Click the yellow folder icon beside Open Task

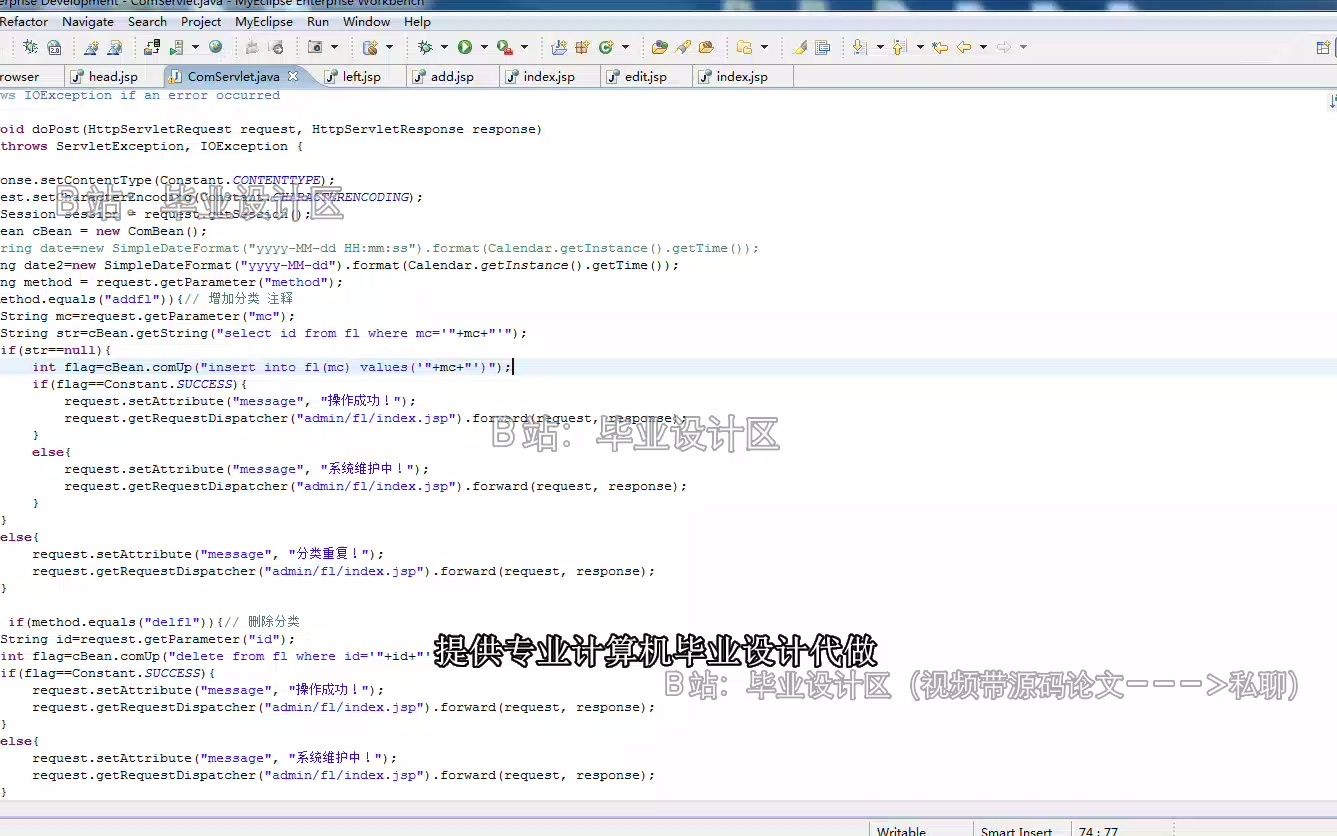click(744, 47)
